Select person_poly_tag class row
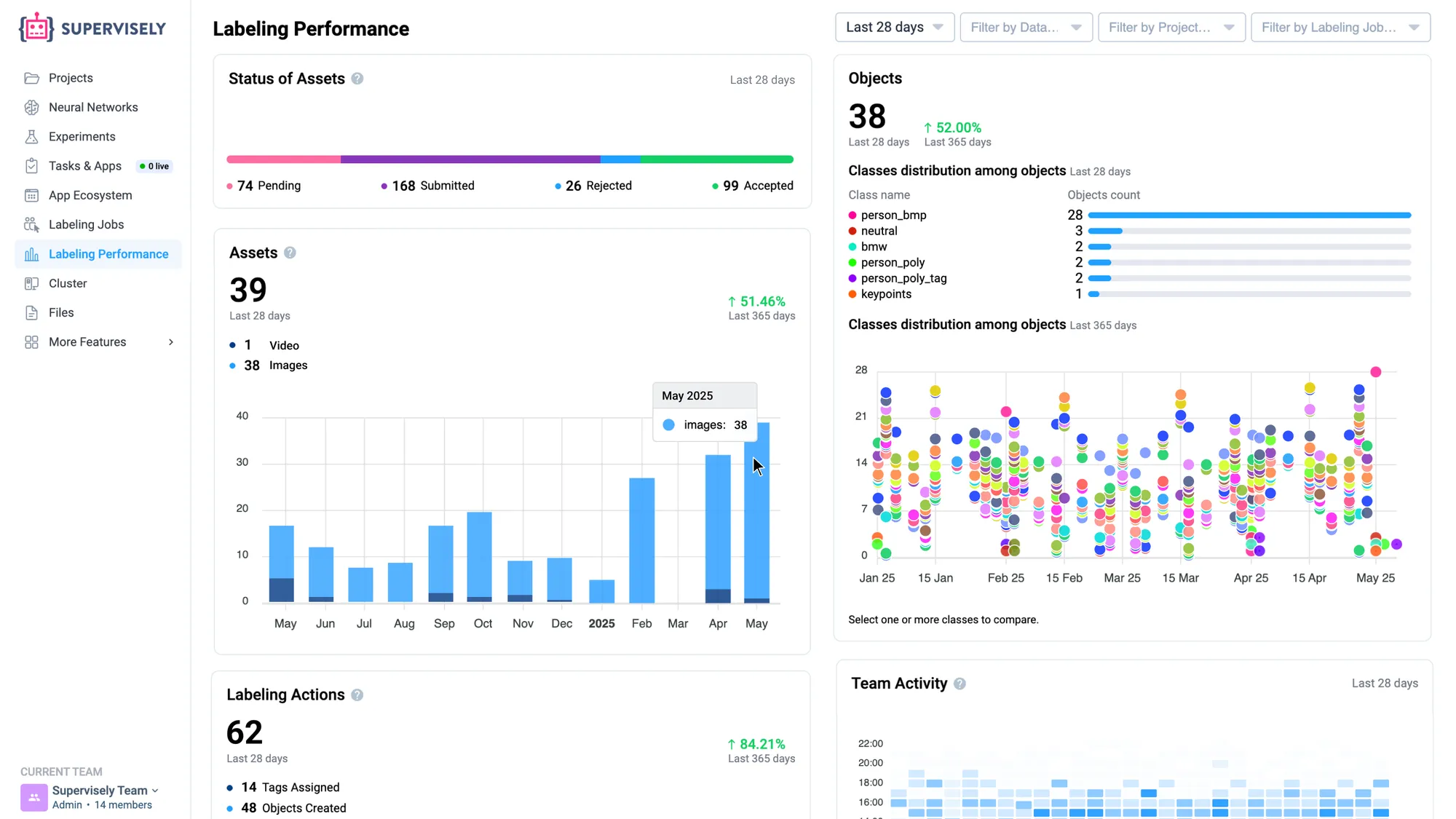 pyautogui.click(x=1129, y=278)
